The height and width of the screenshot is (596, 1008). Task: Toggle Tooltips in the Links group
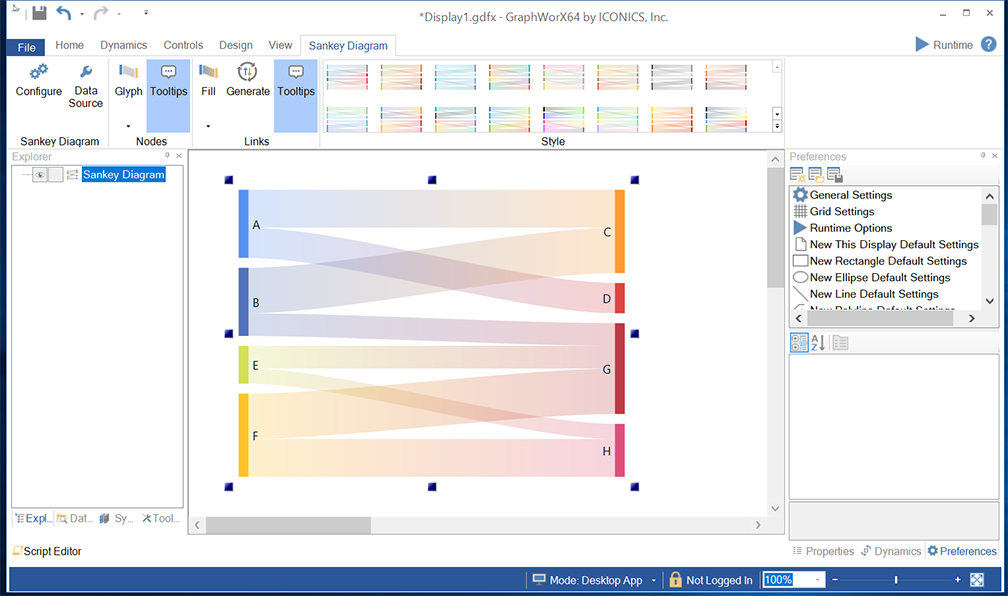coord(295,80)
